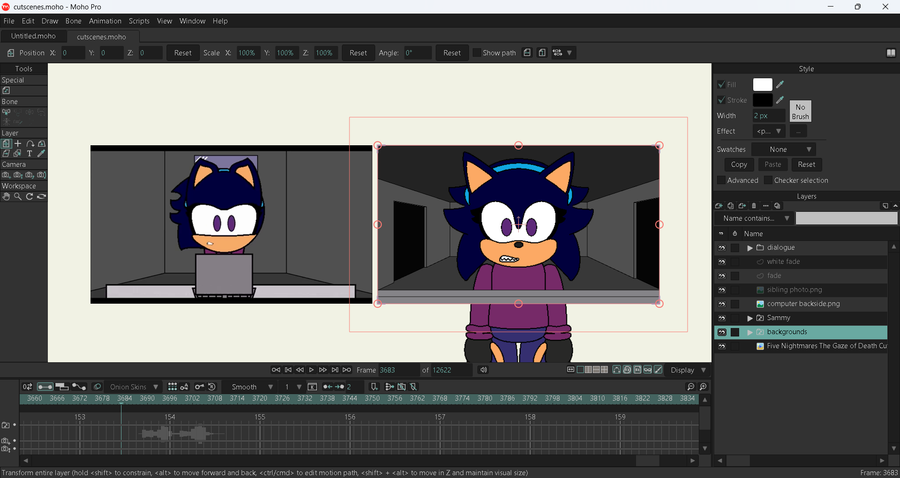Jump to the end of animation
Viewport: 900px width, 478px height.
pyautogui.click(x=347, y=370)
